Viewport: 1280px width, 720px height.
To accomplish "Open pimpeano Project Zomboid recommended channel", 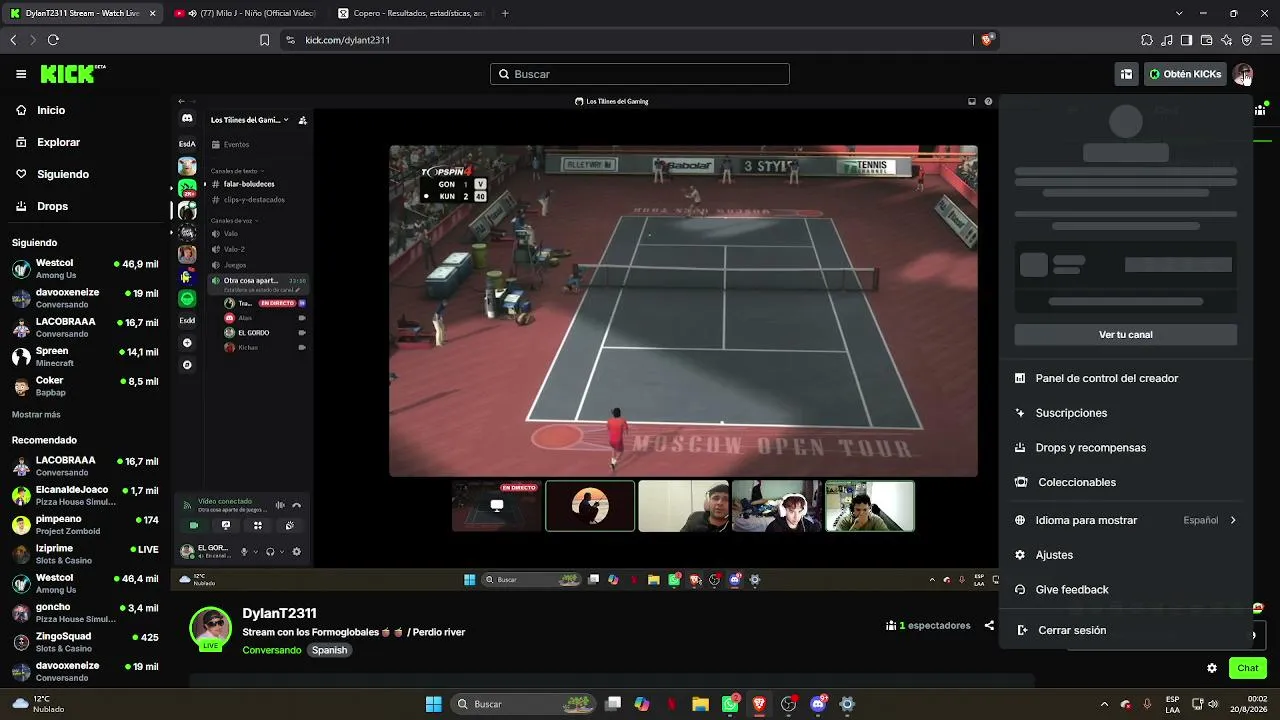I will (x=85, y=525).
